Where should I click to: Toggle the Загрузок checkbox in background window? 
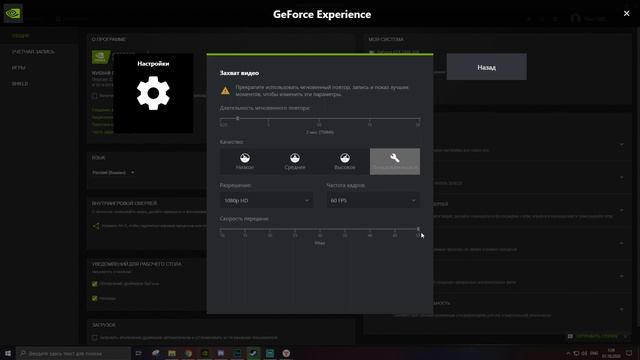tap(95, 338)
